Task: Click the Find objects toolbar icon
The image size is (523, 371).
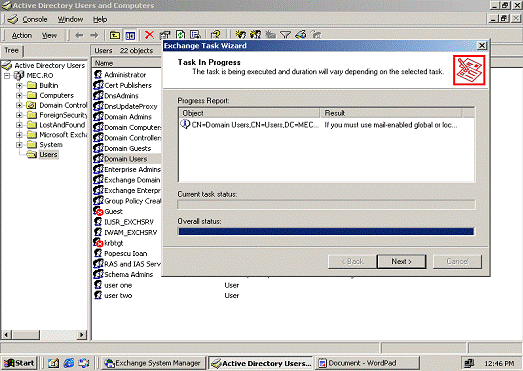Action: (x=301, y=35)
